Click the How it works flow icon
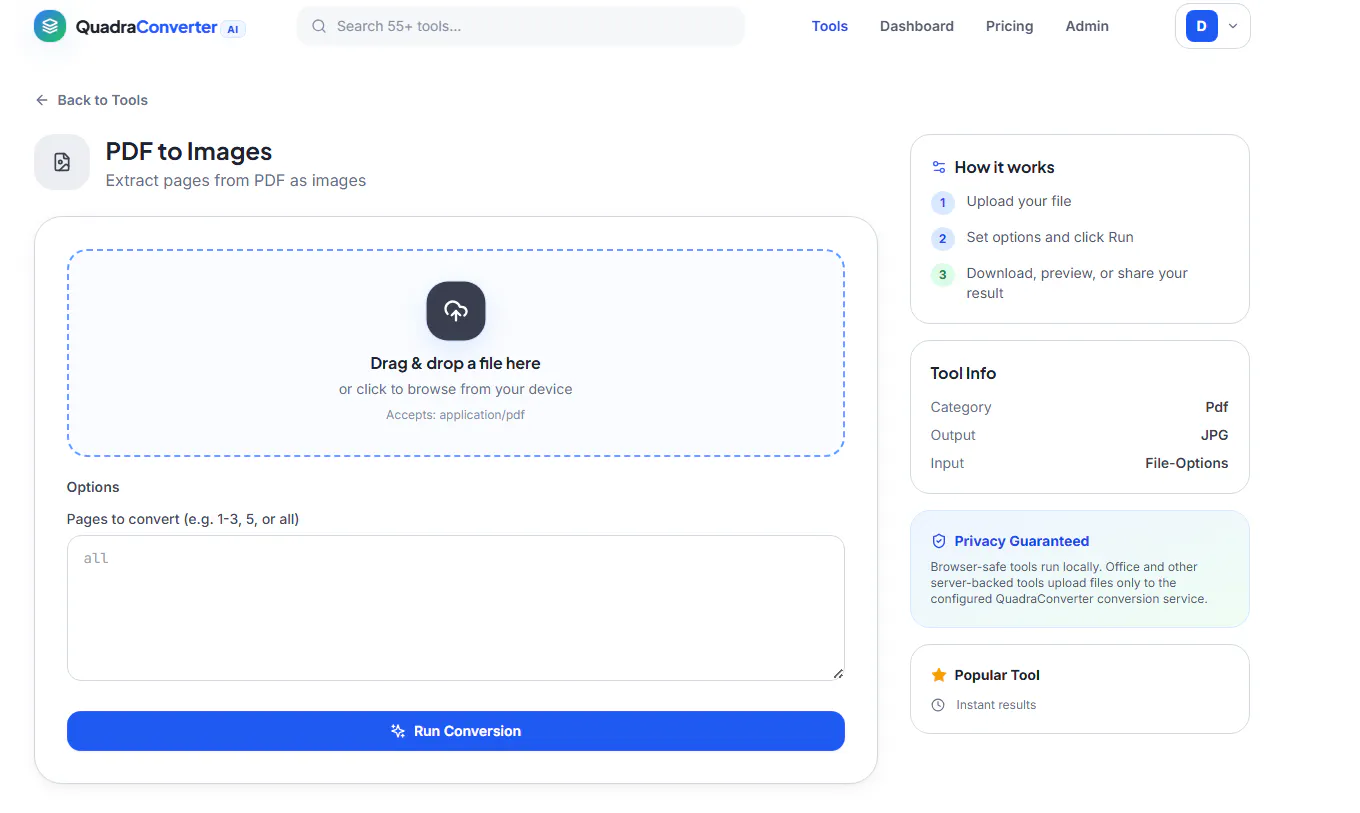 pyautogui.click(x=939, y=167)
